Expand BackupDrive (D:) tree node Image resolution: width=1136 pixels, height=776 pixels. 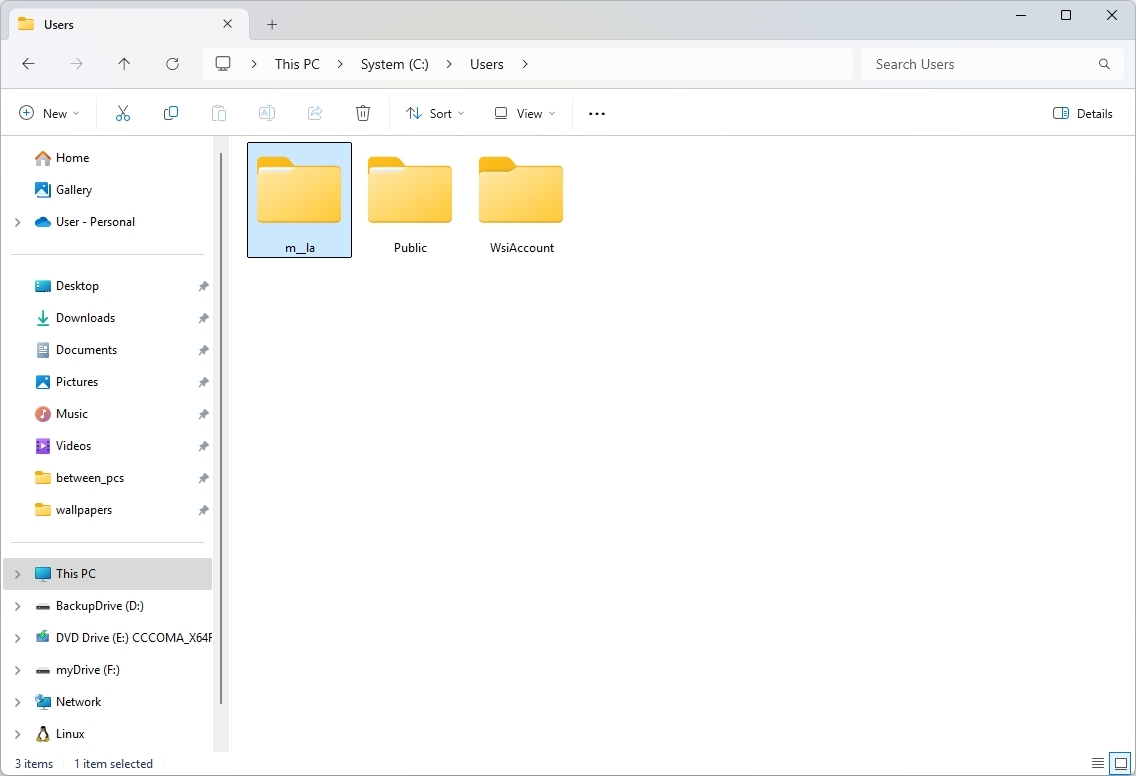(x=17, y=606)
